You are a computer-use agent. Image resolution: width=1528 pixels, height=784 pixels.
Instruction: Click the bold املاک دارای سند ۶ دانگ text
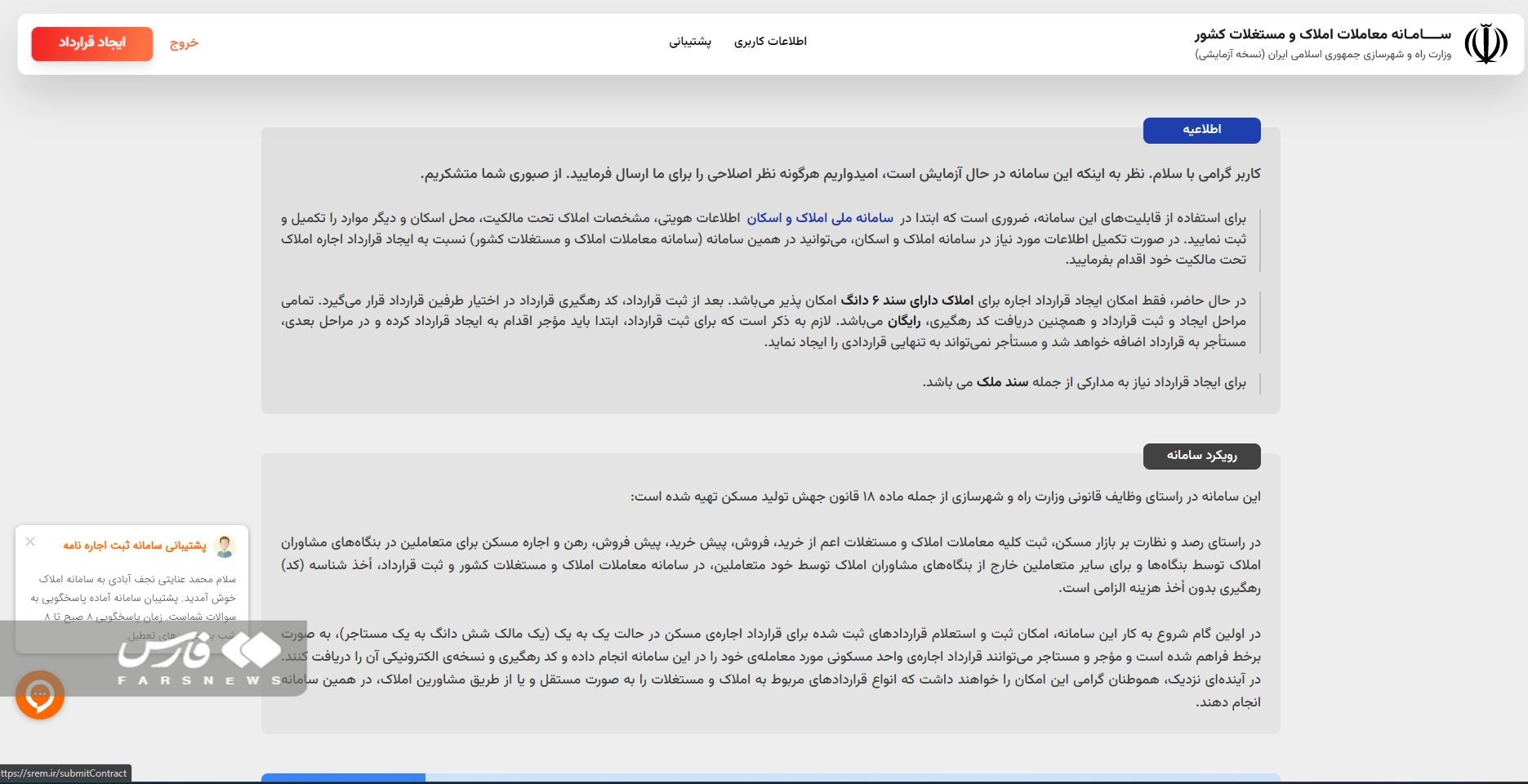(907, 301)
